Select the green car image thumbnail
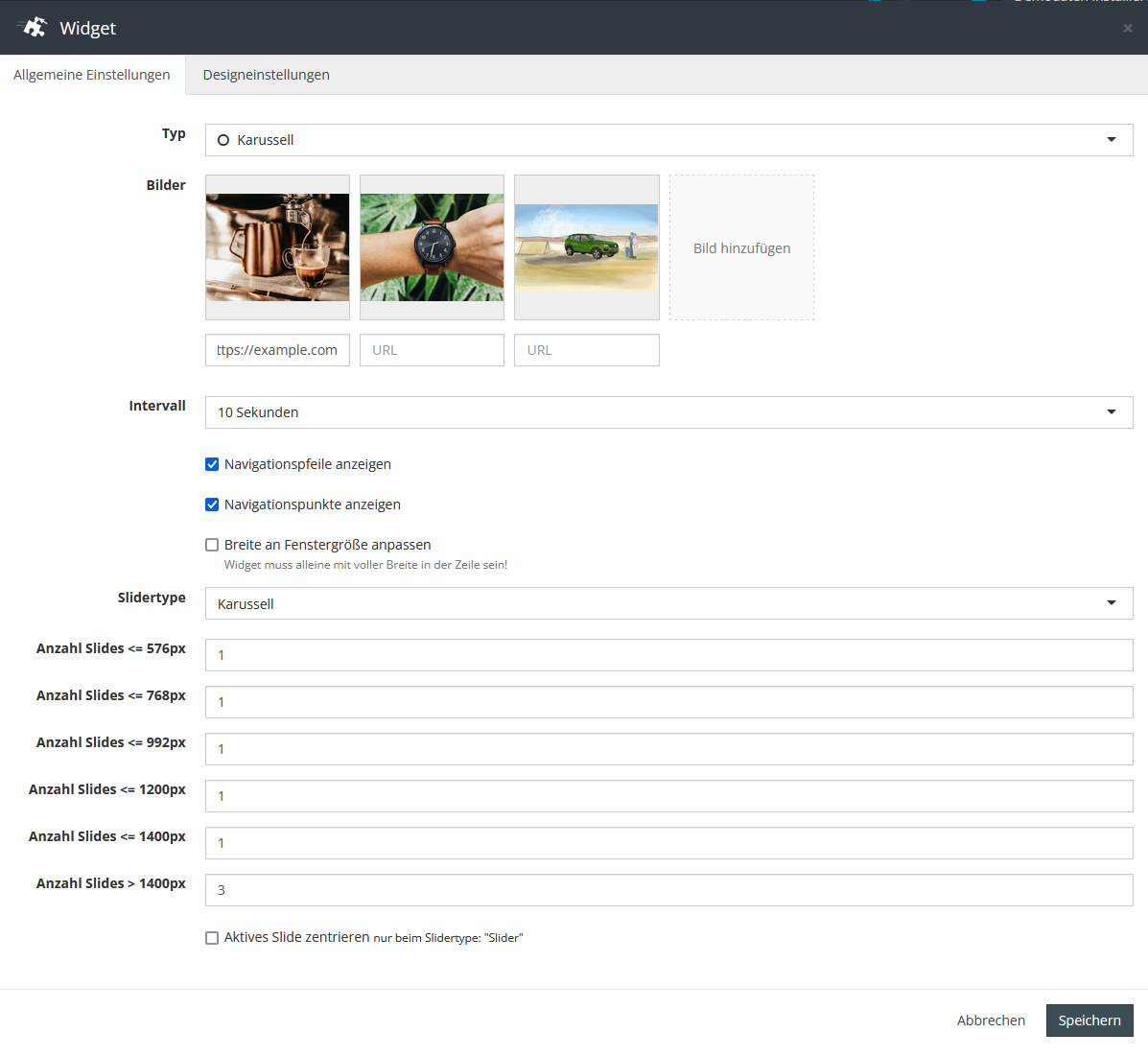This screenshot has height=1056, width=1148. click(586, 247)
